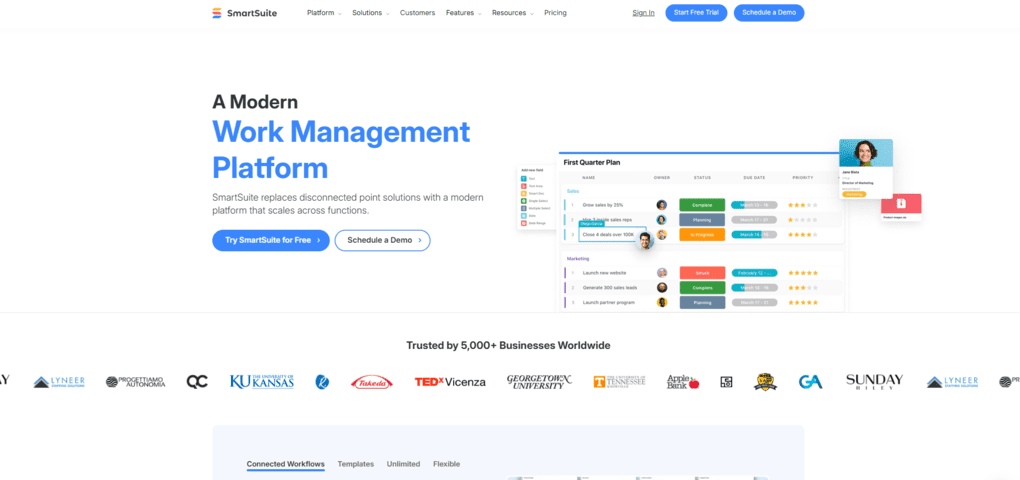Click due date bar for Close 4 deals
The width and height of the screenshot is (1020, 480).
pos(754,235)
